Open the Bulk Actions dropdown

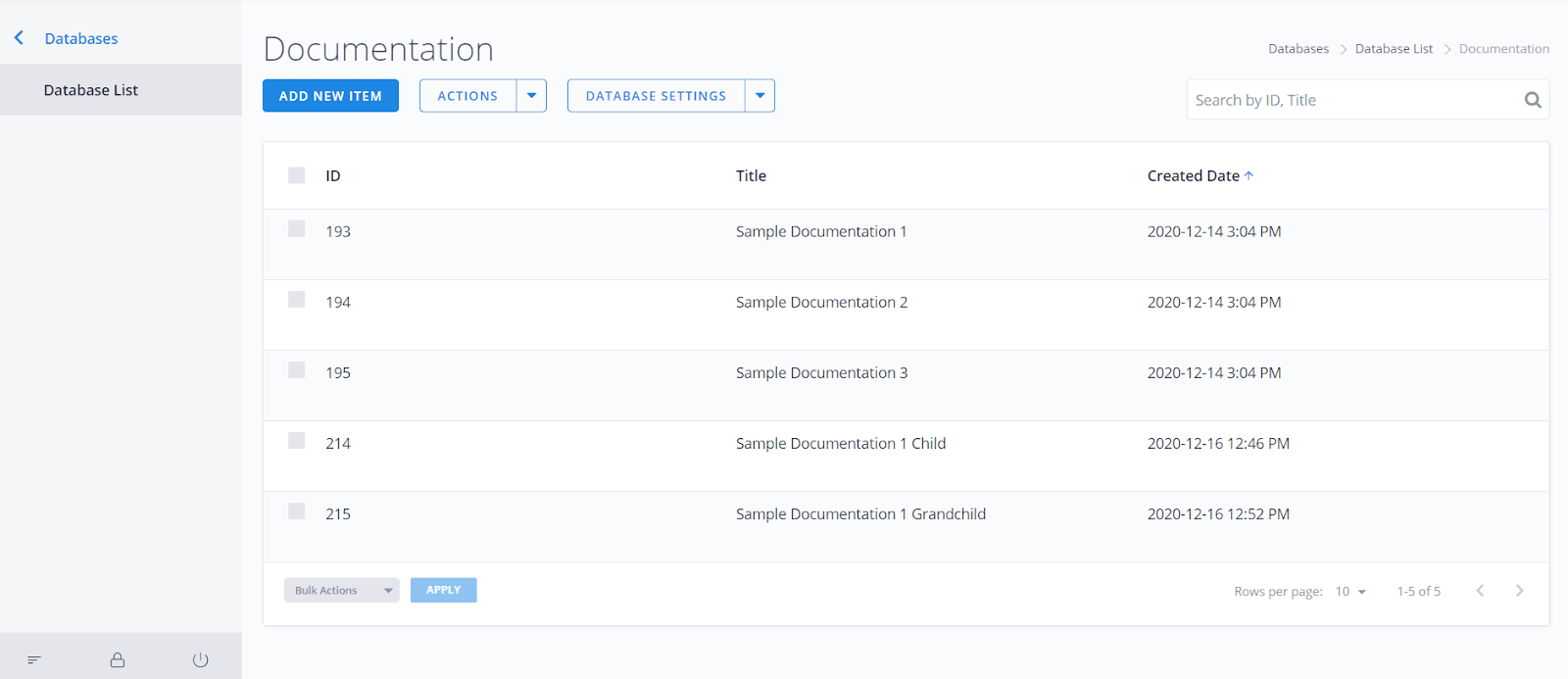click(341, 591)
